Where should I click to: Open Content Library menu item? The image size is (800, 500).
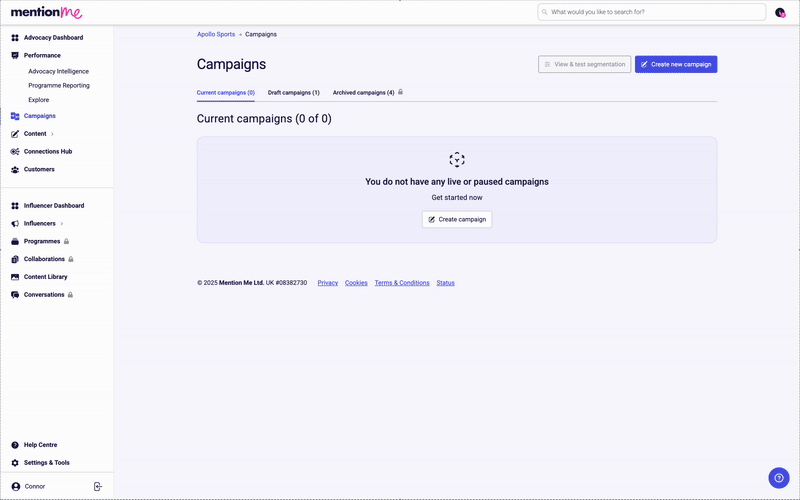(x=45, y=277)
